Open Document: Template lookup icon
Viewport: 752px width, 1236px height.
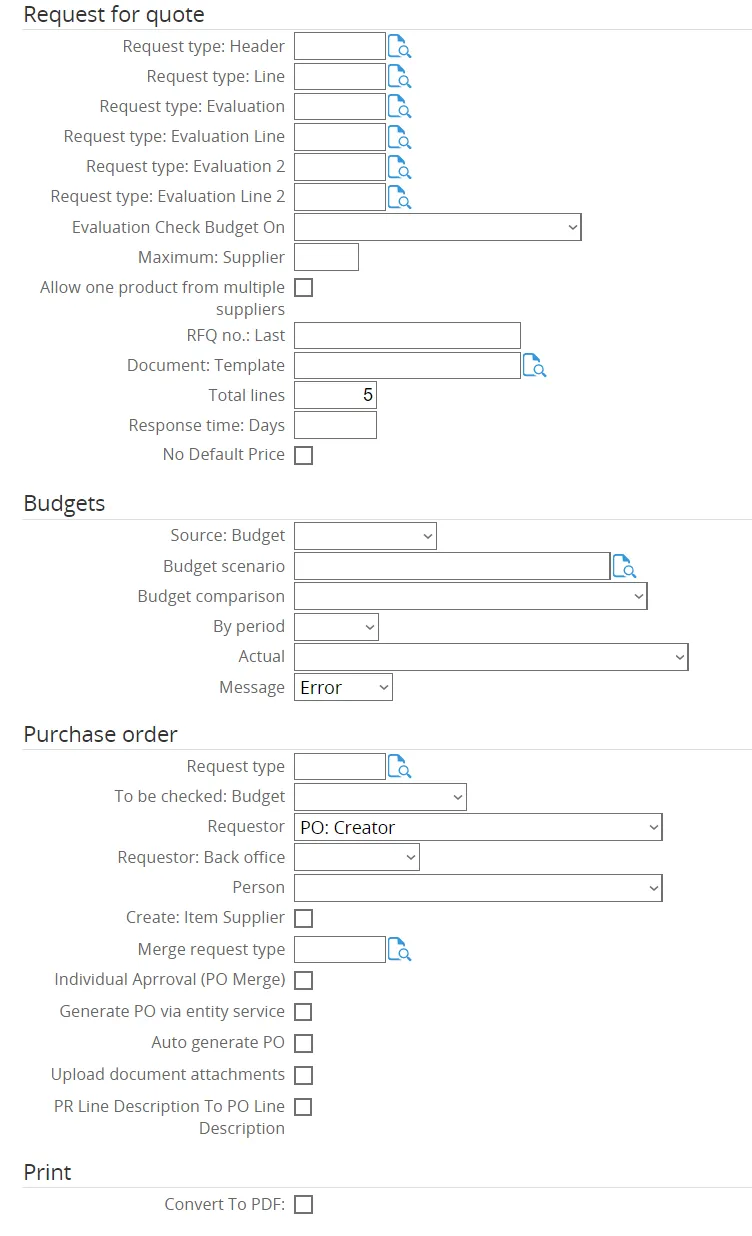point(534,366)
